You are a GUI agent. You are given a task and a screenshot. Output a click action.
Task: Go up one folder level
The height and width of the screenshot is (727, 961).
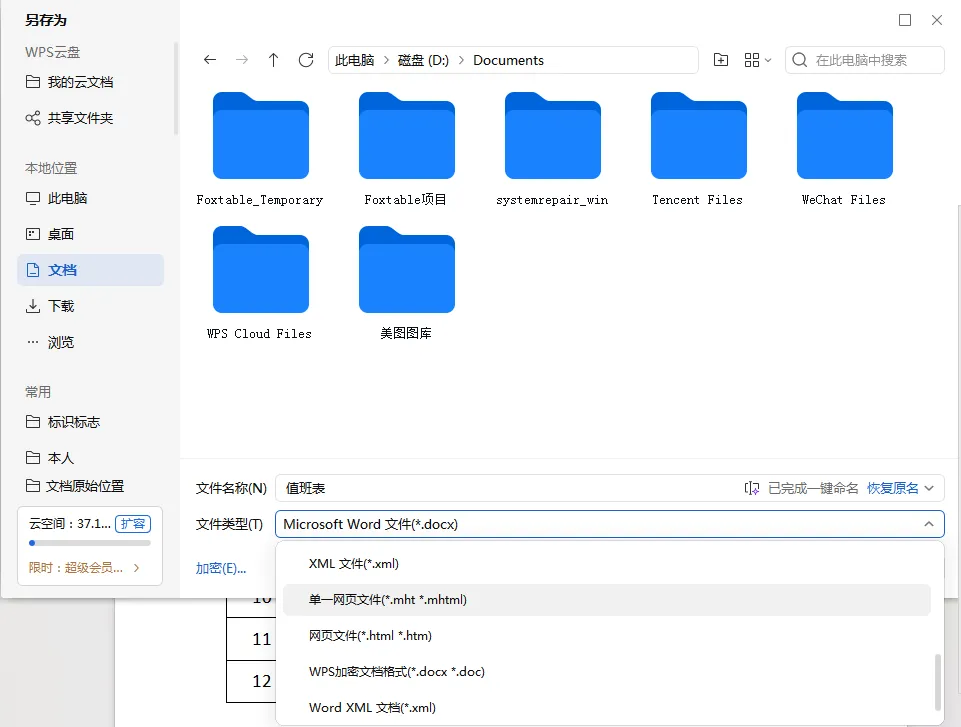(x=273, y=59)
